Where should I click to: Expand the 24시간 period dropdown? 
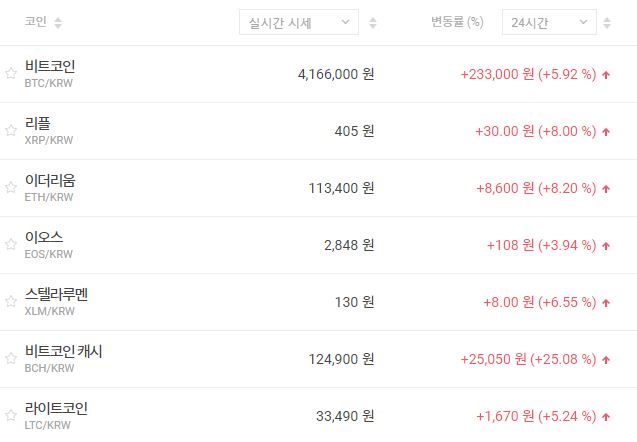point(548,23)
